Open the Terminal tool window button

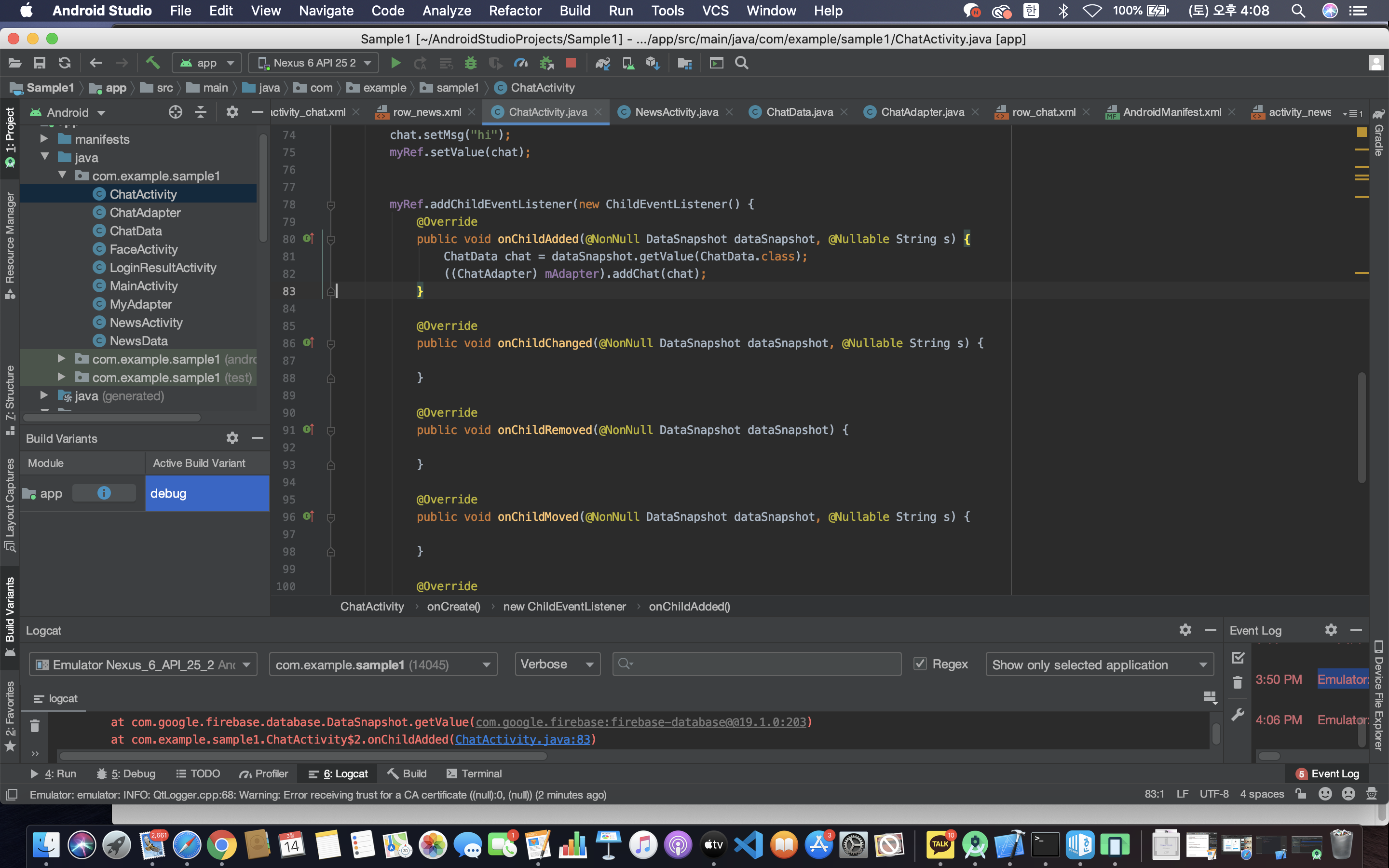[x=474, y=774]
